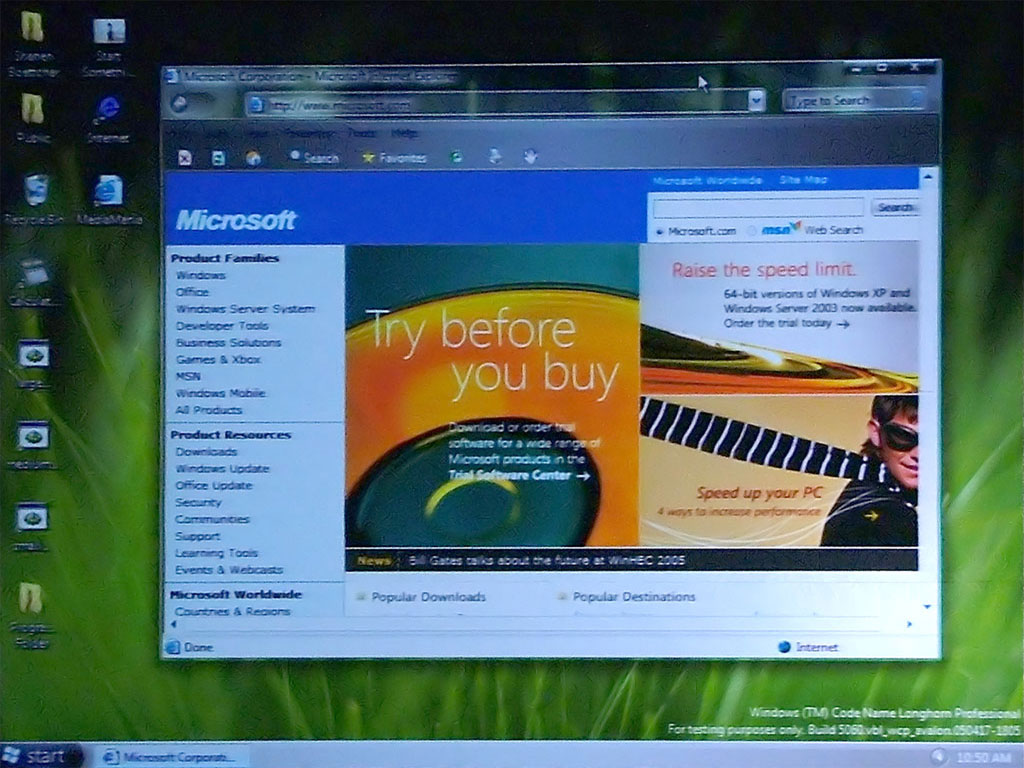Click the Internet zone icon in status bar
Screen dimensions: 1024x768
click(x=784, y=647)
